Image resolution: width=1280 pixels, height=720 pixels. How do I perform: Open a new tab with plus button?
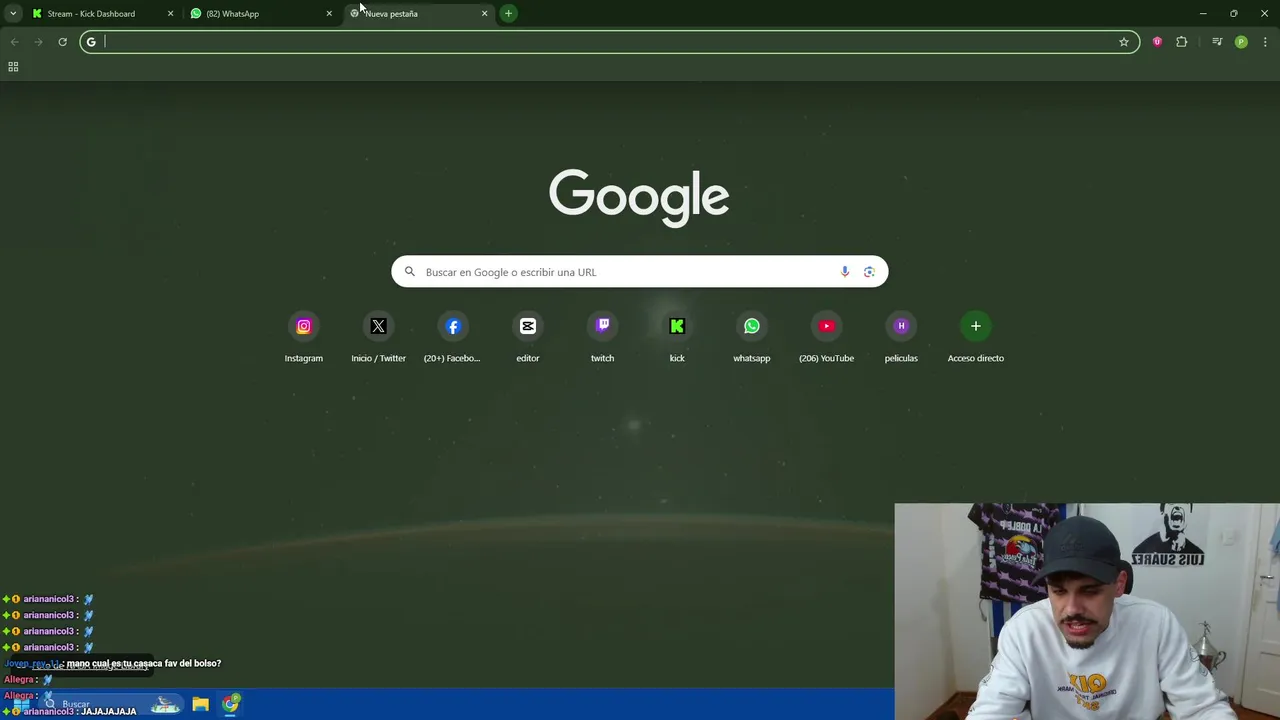(508, 14)
